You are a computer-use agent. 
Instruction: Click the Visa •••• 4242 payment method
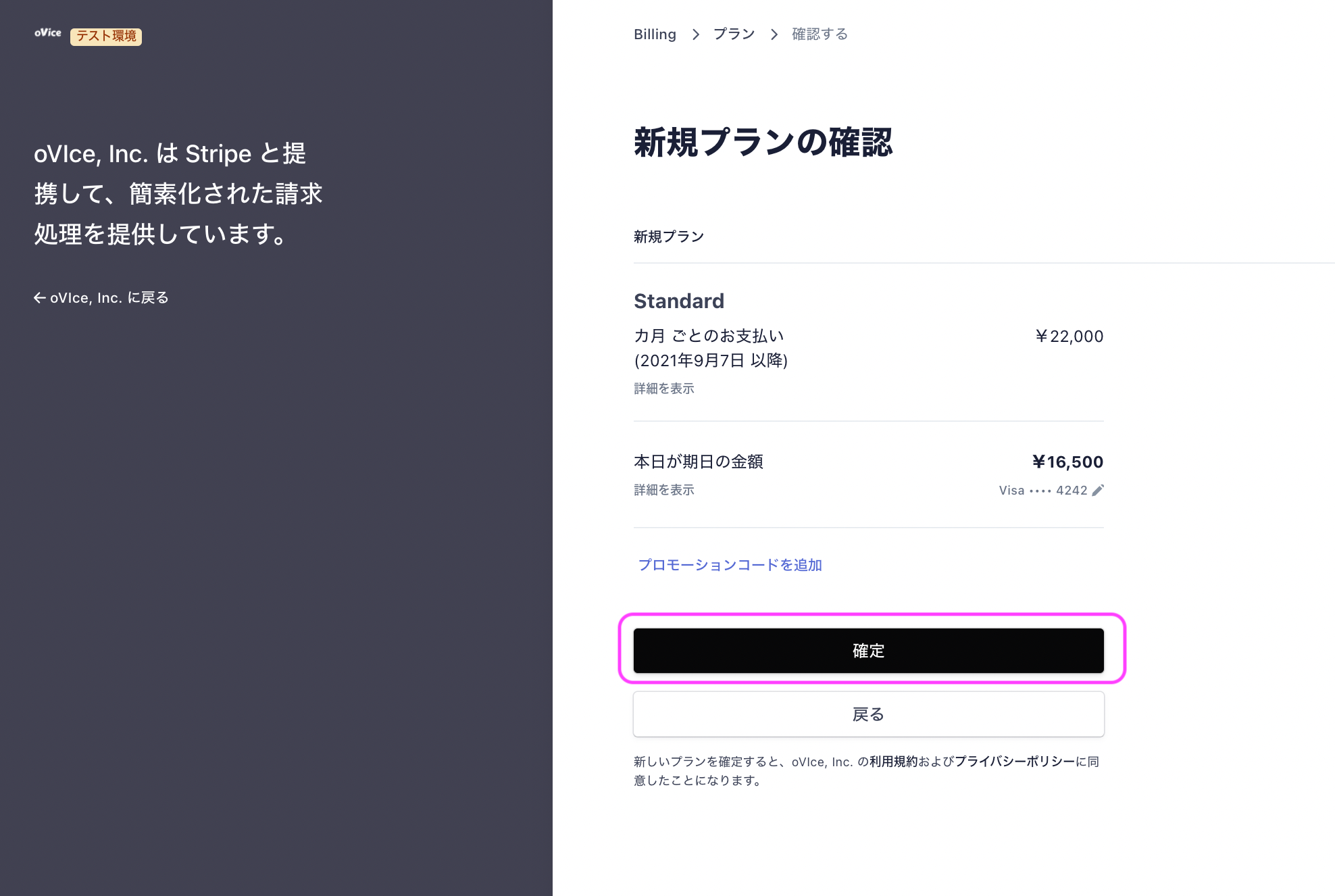tap(1043, 491)
